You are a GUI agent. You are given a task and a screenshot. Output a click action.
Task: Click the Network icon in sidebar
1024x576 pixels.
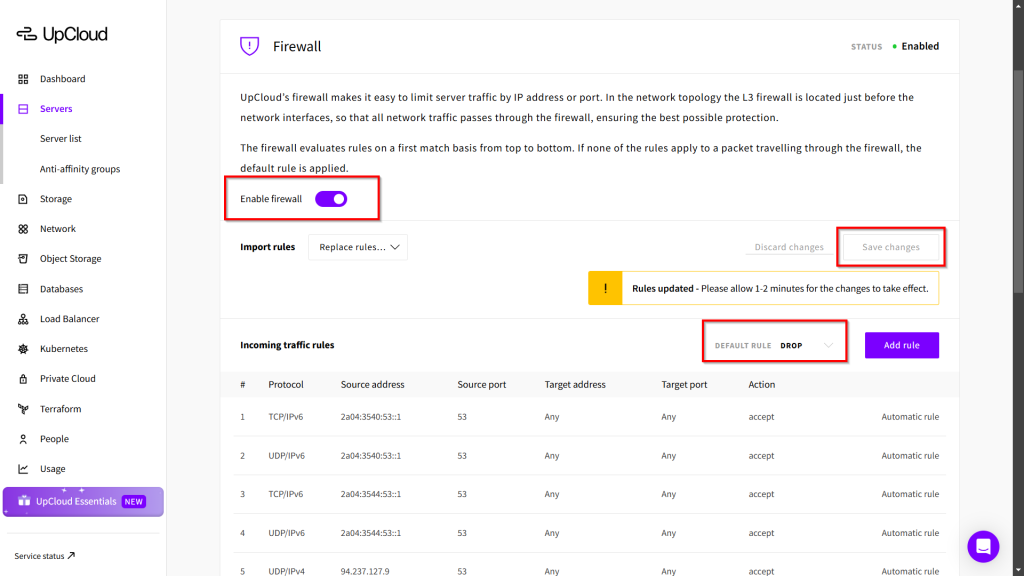click(23, 229)
